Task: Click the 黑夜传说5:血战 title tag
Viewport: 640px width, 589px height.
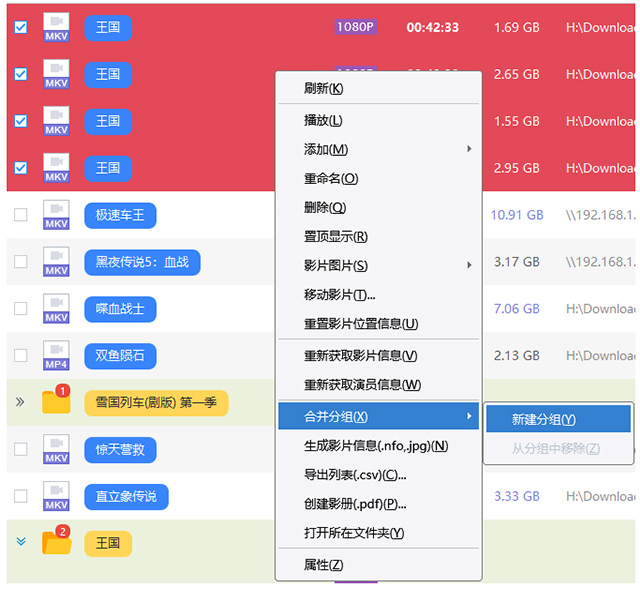Action: (x=142, y=262)
